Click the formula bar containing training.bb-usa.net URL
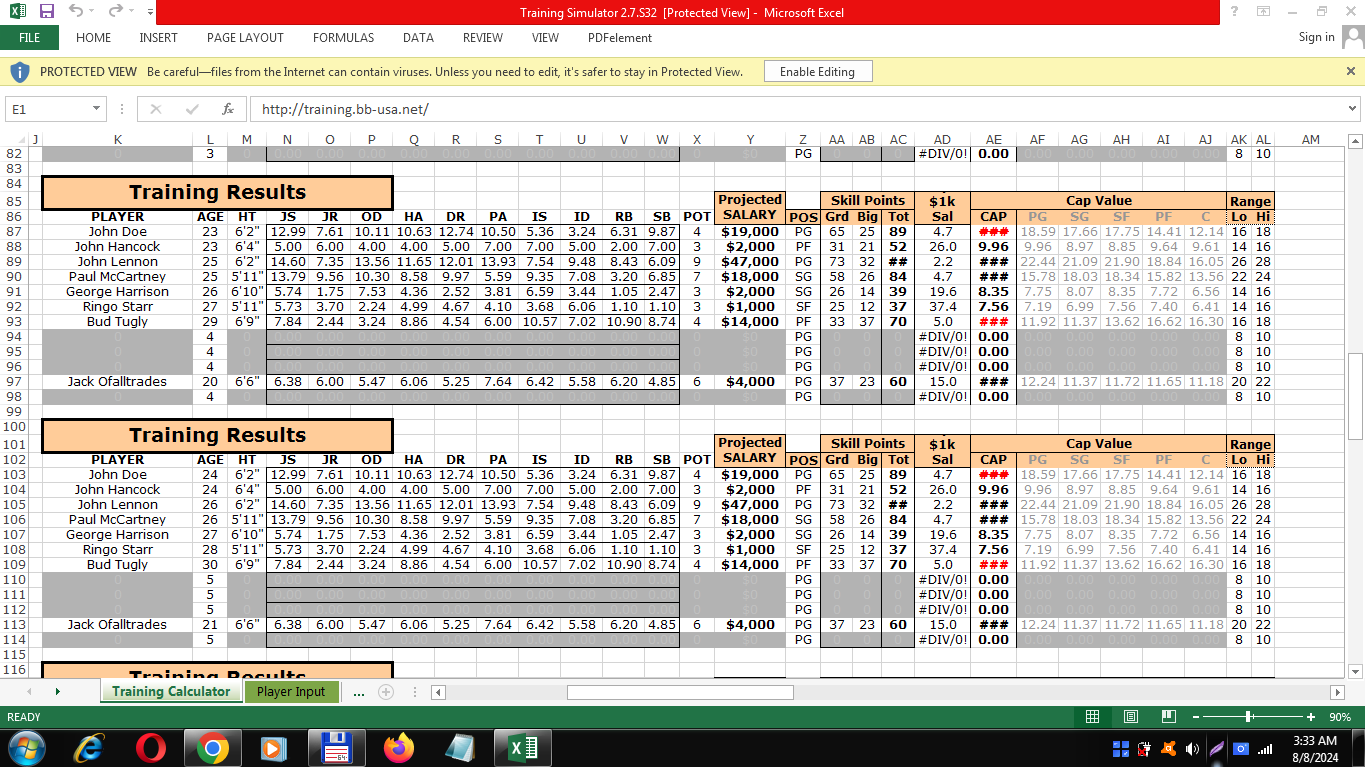The image size is (1365, 767). click(797, 109)
